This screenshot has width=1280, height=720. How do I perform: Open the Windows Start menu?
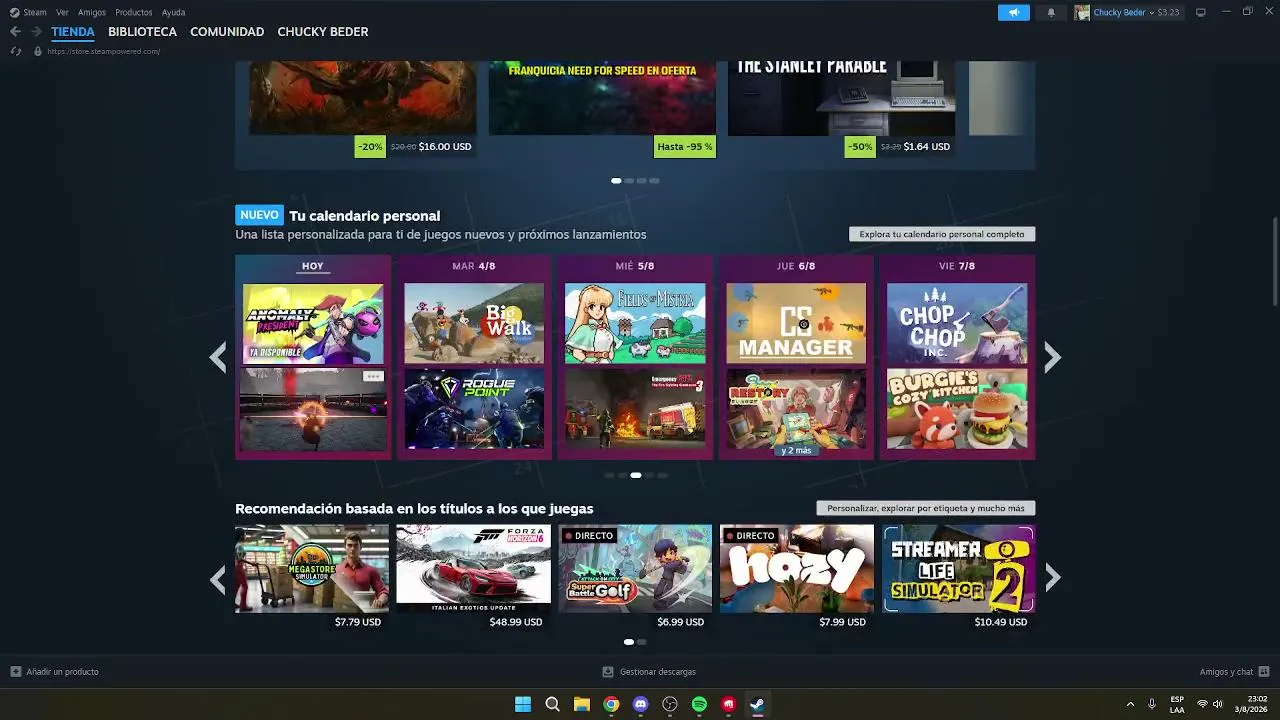click(523, 704)
